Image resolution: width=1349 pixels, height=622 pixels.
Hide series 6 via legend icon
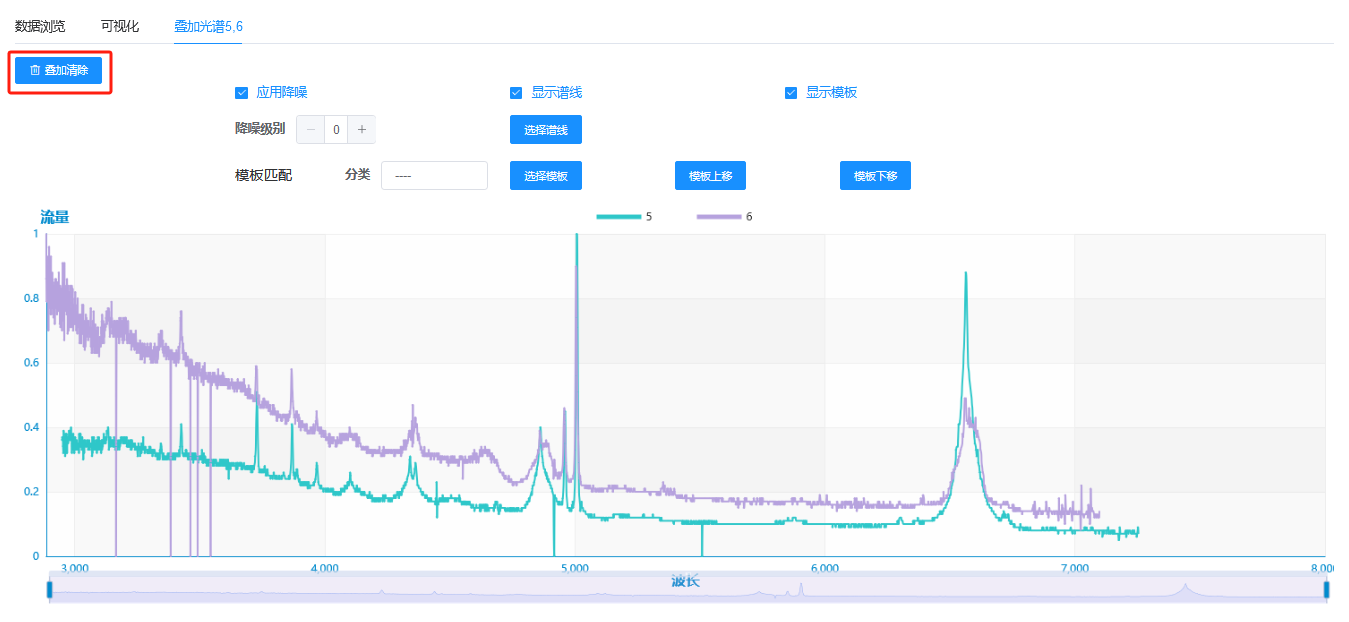click(x=718, y=217)
